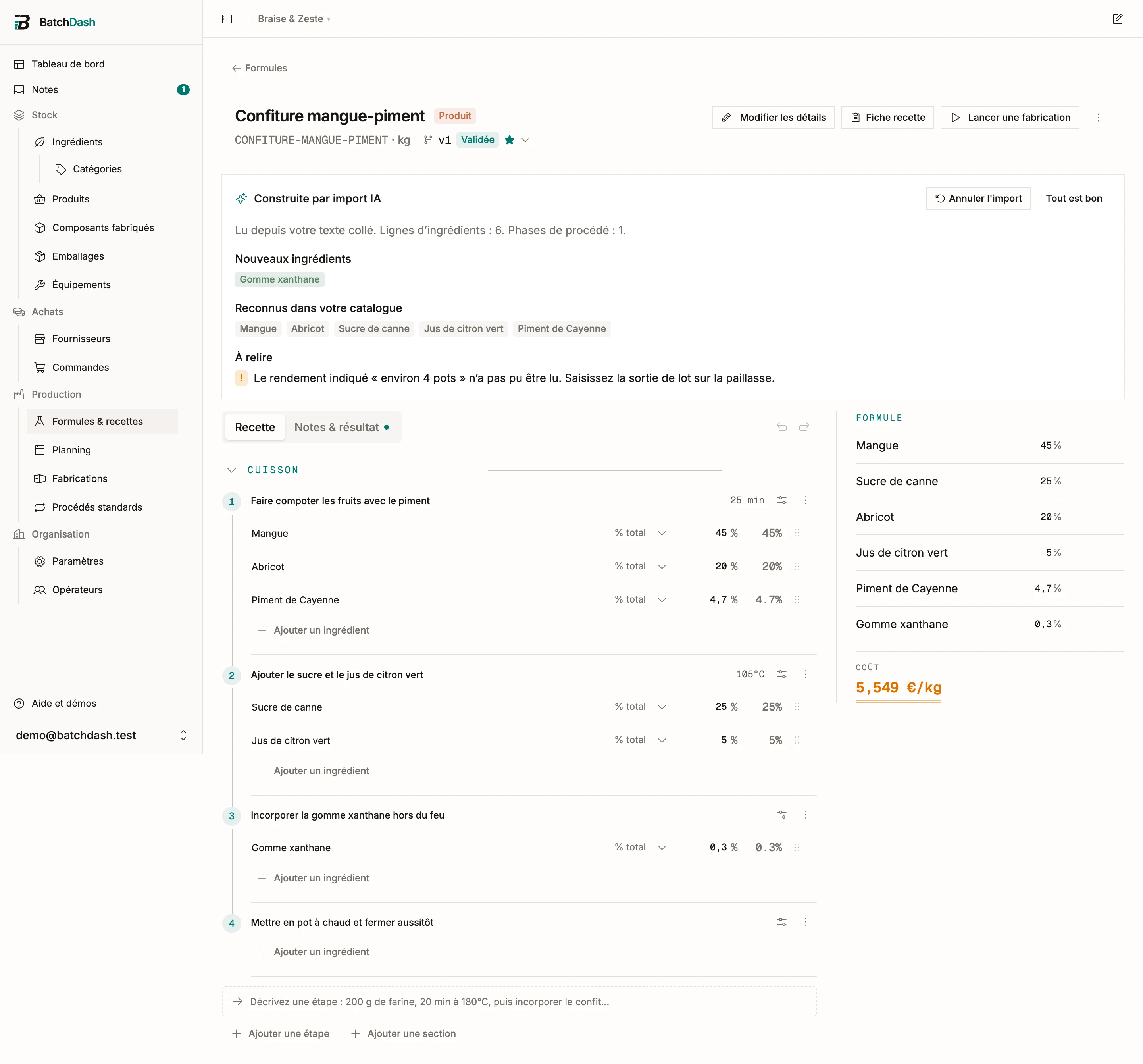
Task: Click Lancer une fabrication
Action: (1010, 118)
